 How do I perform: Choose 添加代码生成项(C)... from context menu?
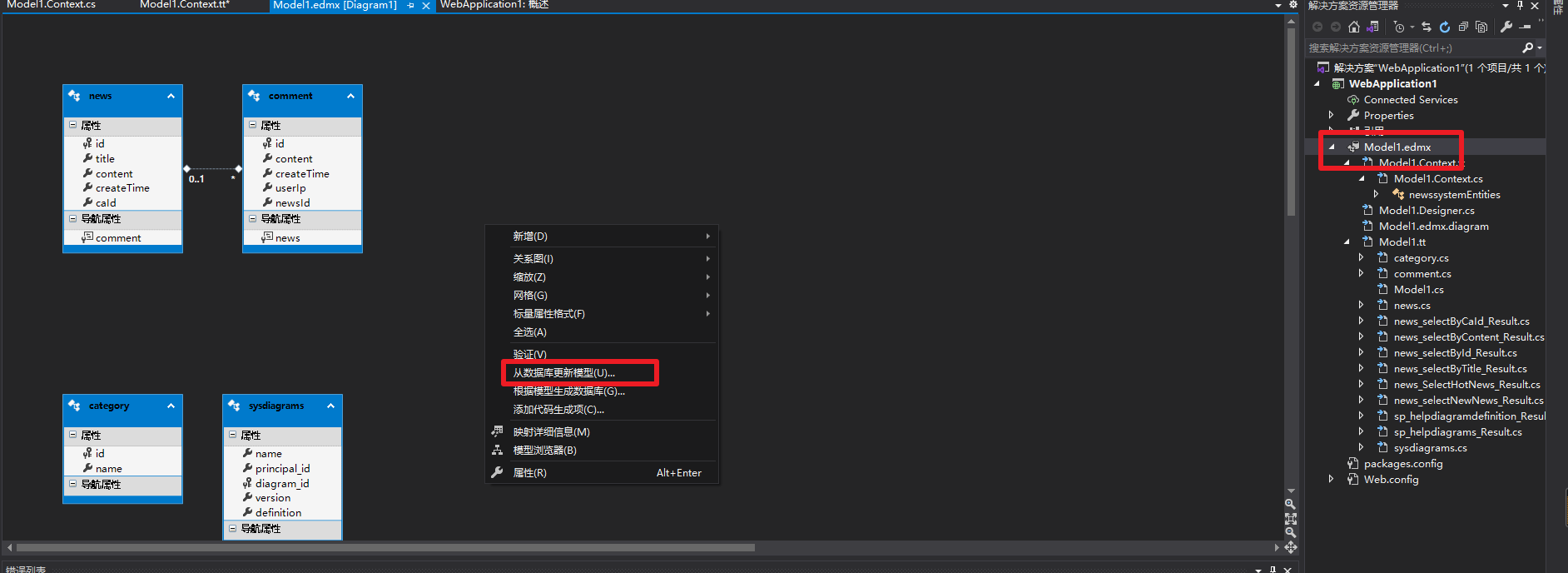pyautogui.click(x=603, y=409)
